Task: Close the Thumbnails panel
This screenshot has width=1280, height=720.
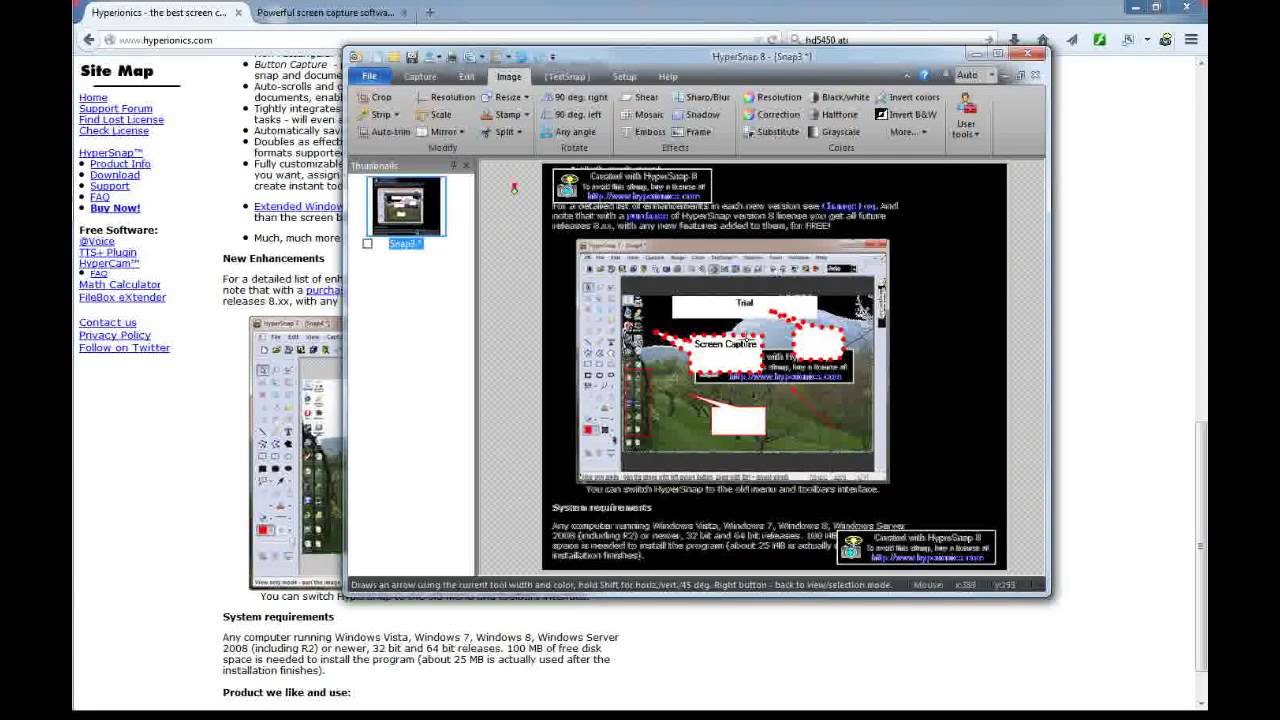Action: [x=466, y=165]
